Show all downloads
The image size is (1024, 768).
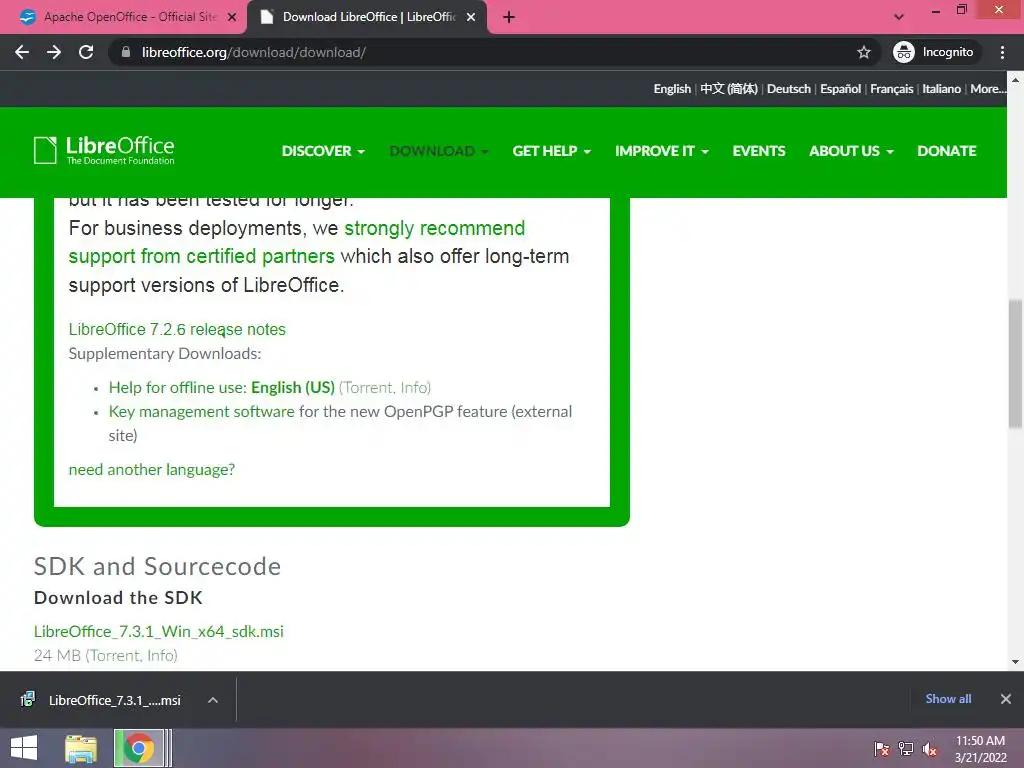[x=948, y=699]
